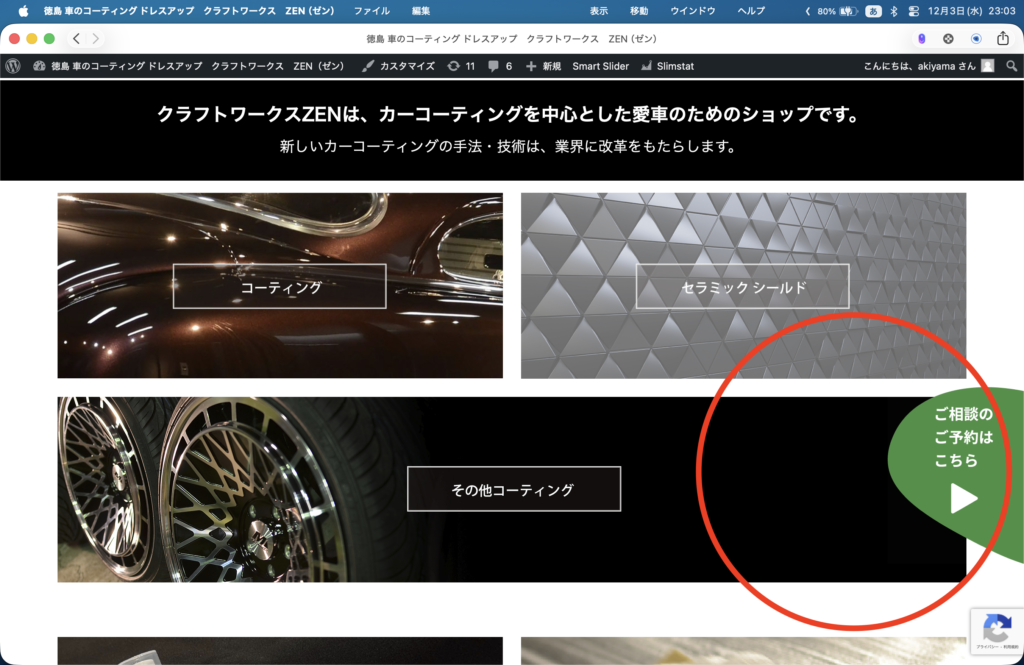This screenshot has width=1024, height=665.
Task: Open the ヘルプ menu in menu bar
Action: [x=750, y=11]
